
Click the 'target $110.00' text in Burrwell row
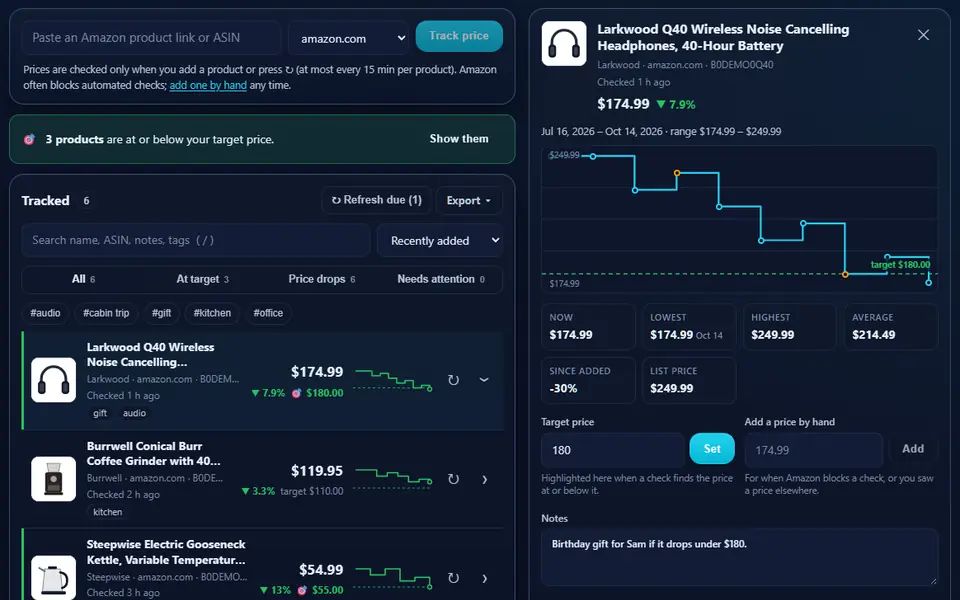[312, 491]
